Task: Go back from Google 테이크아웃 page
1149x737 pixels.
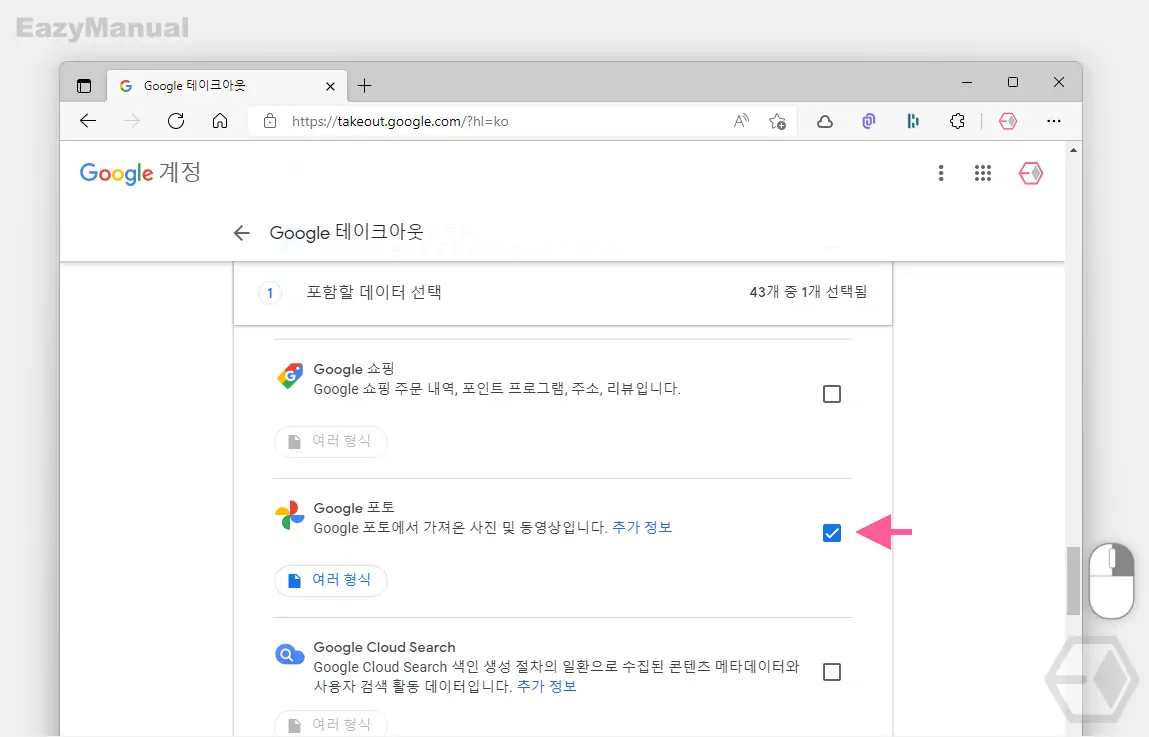Action: point(242,233)
